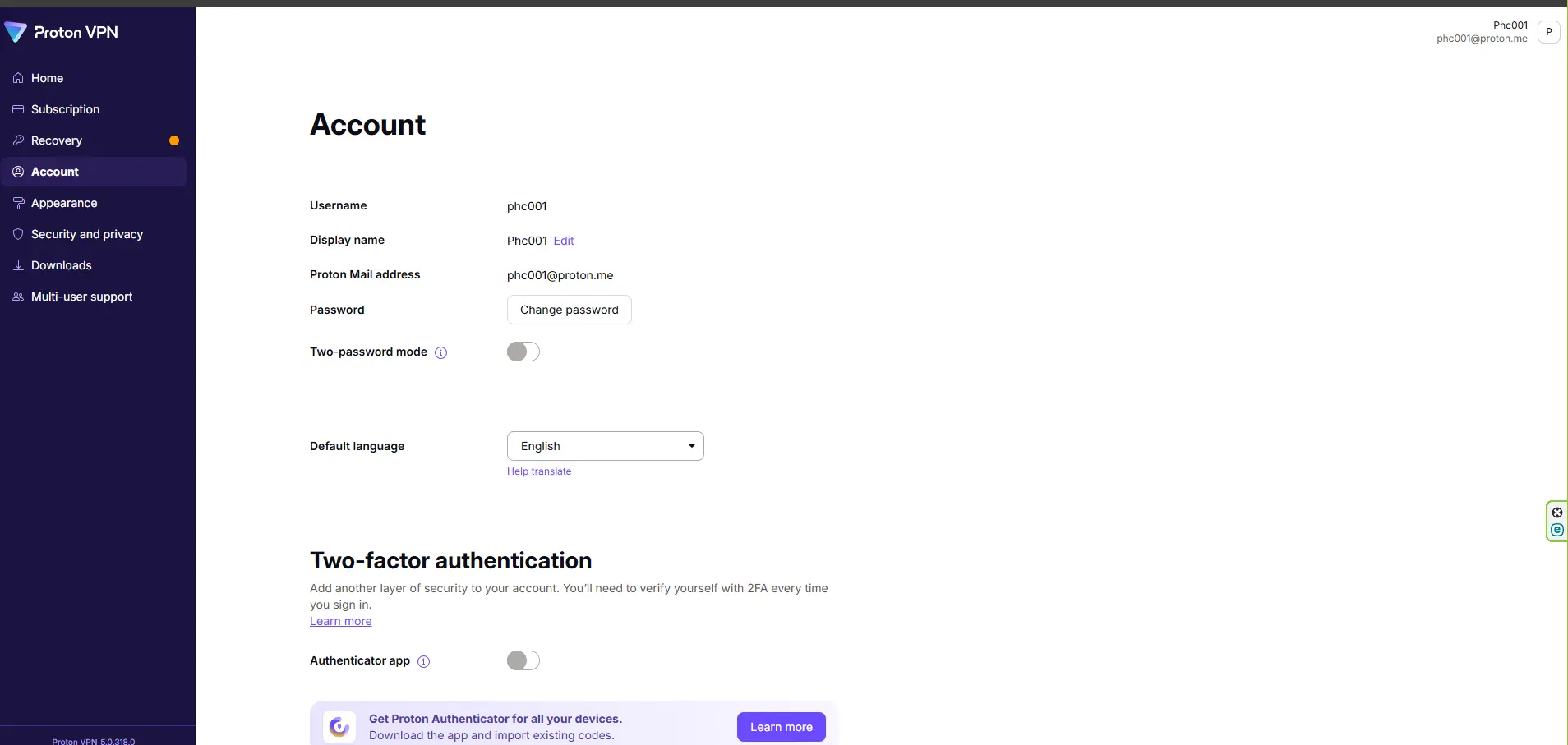Click the Account user circle icon
The width and height of the screenshot is (1568, 745).
[x=18, y=172]
